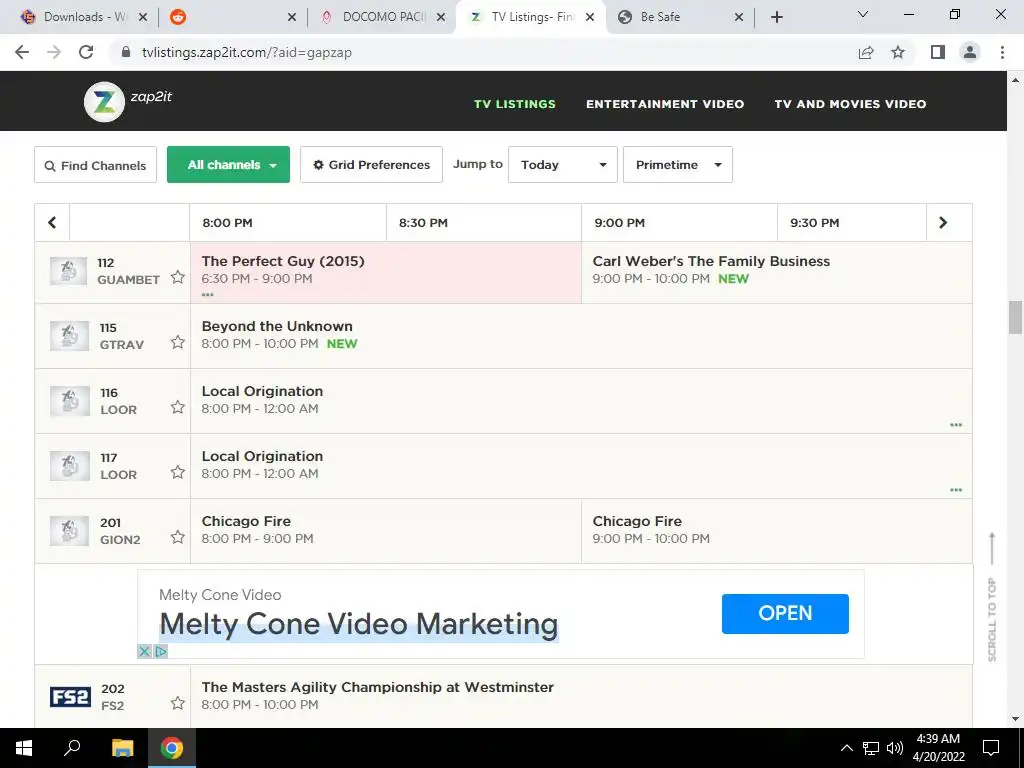Open Windows Start menu
The height and width of the screenshot is (768, 1024).
tap(24, 748)
